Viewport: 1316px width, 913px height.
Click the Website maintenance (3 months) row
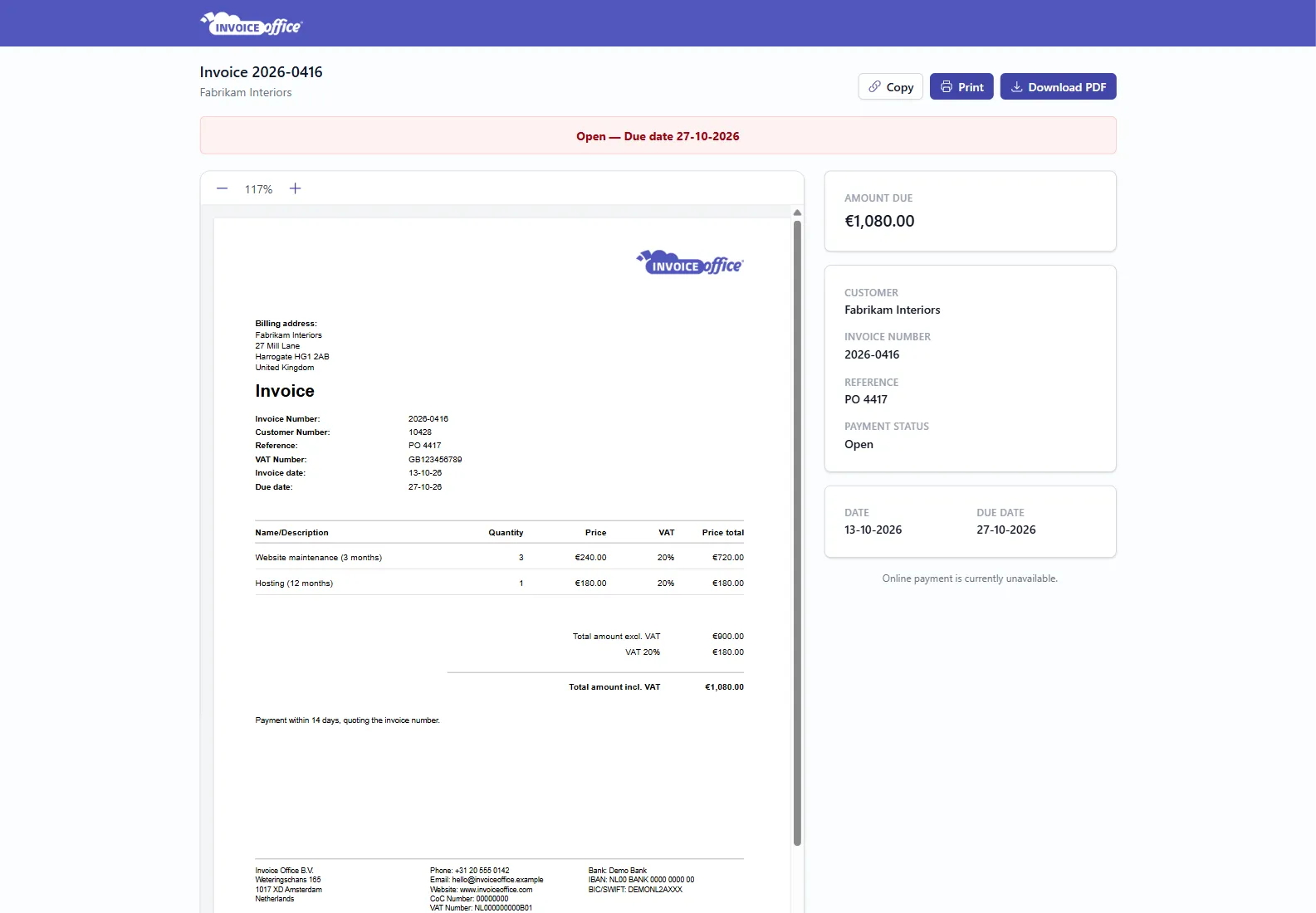(x=499, y=557)
